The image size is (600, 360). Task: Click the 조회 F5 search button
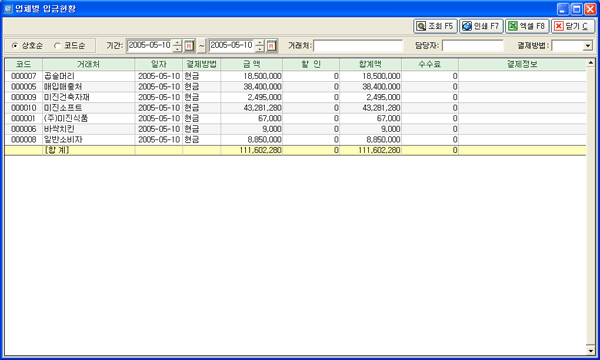tap(435, 26)
